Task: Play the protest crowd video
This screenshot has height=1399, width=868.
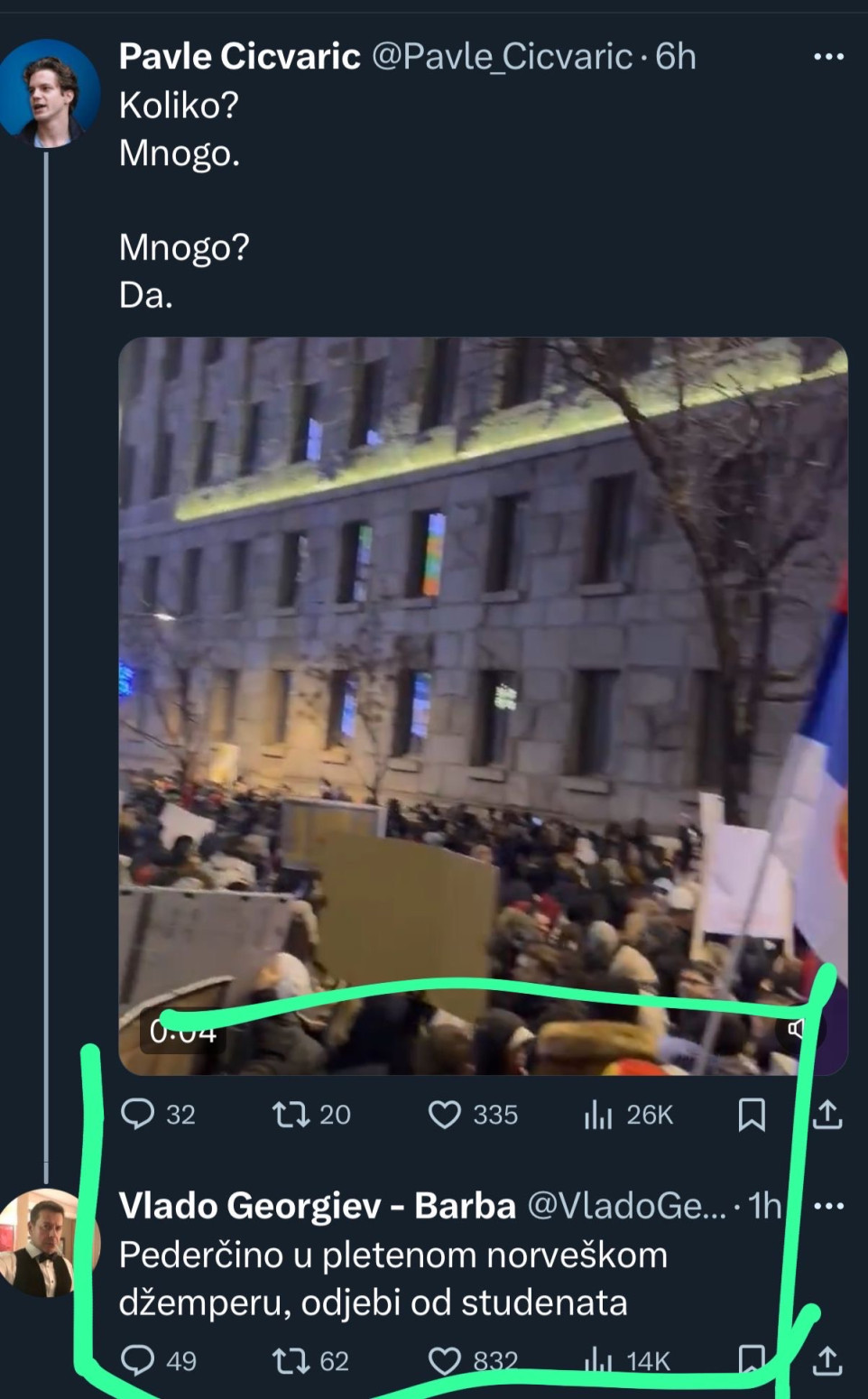Action: 483,704
